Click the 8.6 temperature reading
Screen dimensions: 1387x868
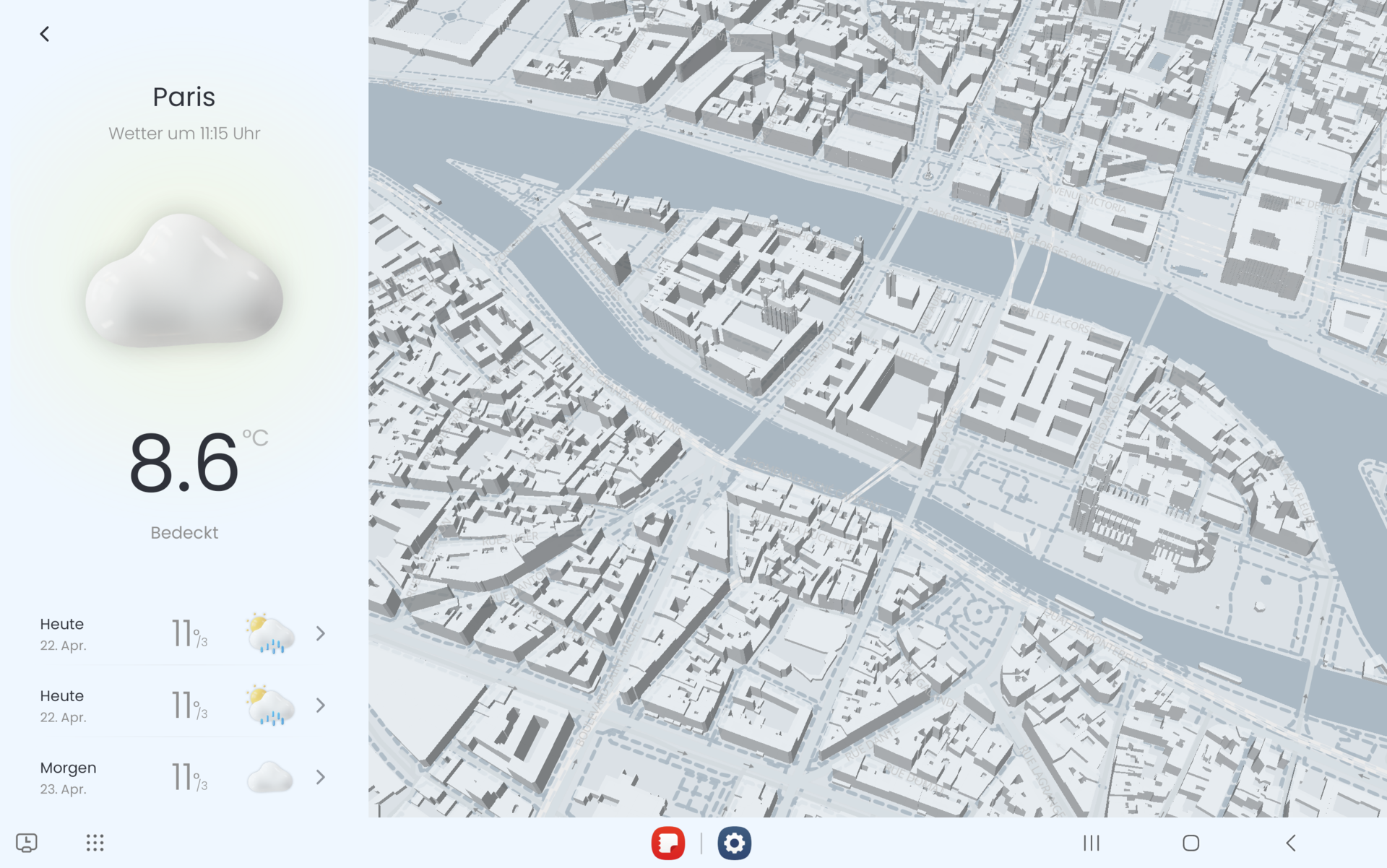coord(183,463)
